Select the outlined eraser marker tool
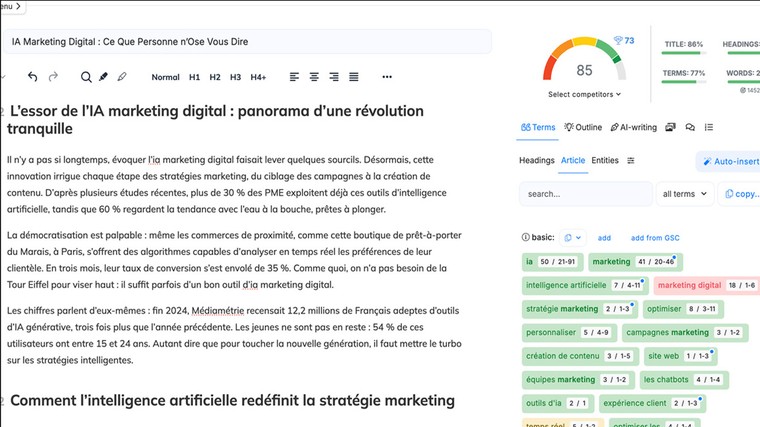Viewport: 760px width, 427px height. (122, 77)
